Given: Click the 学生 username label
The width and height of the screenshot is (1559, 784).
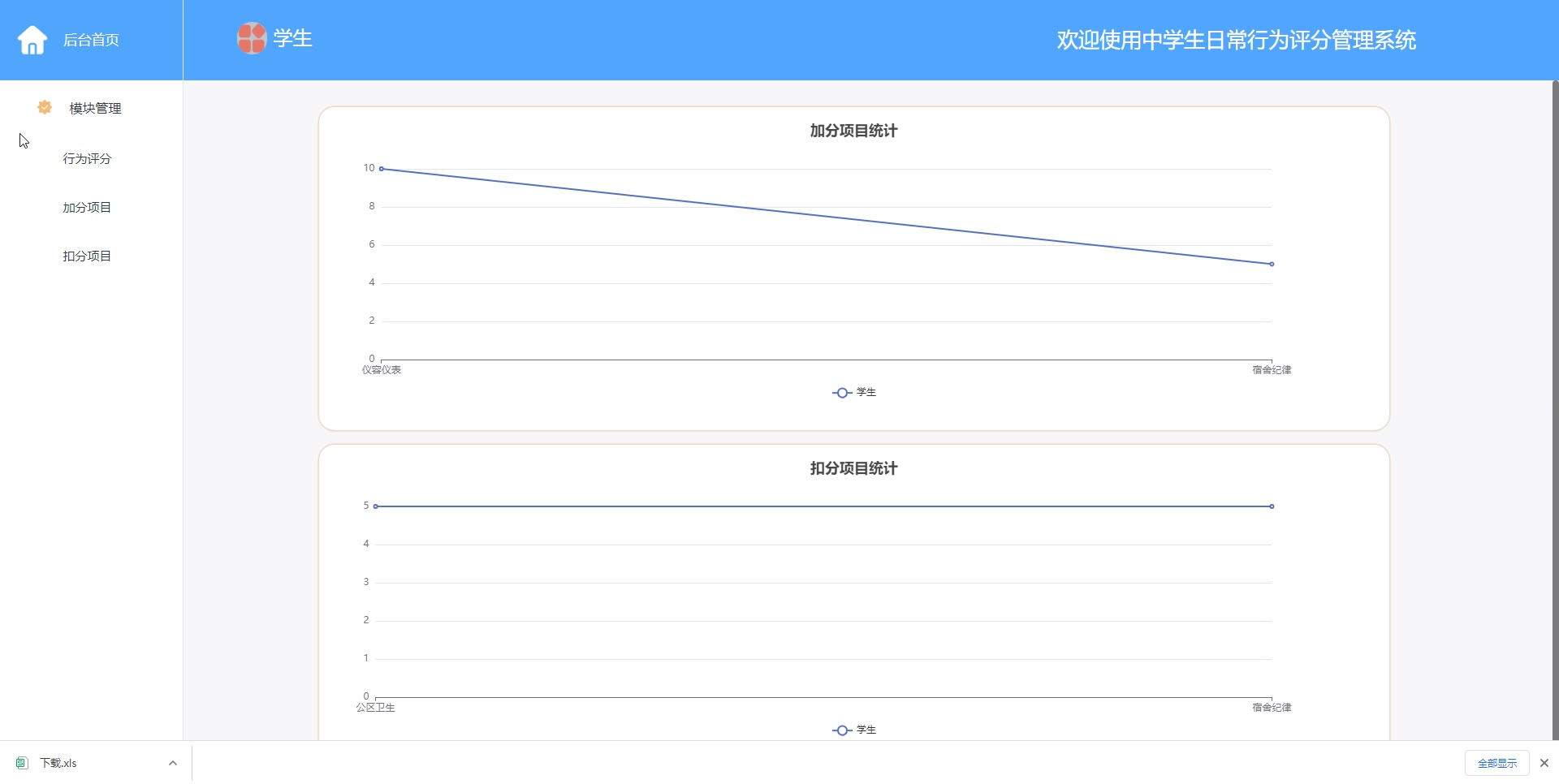Looking at the screenshot, I should [292, 38].
